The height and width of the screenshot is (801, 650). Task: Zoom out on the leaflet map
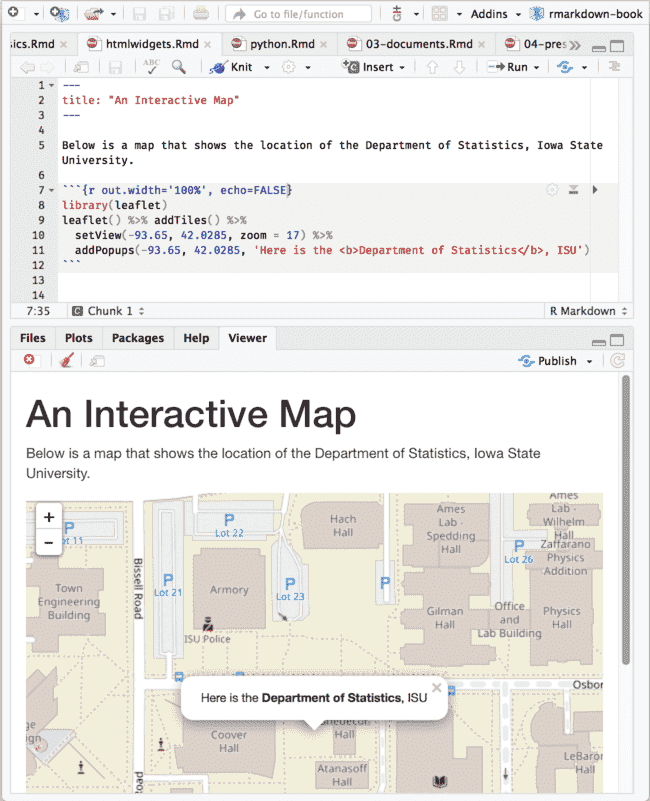(48, 543)
